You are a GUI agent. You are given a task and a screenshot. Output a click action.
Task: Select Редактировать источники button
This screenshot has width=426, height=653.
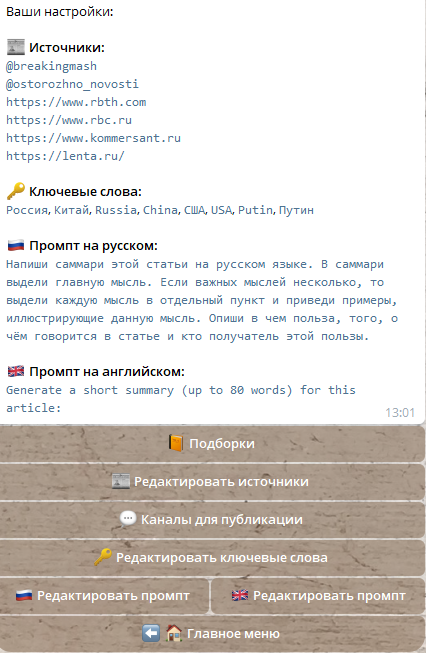212,482
